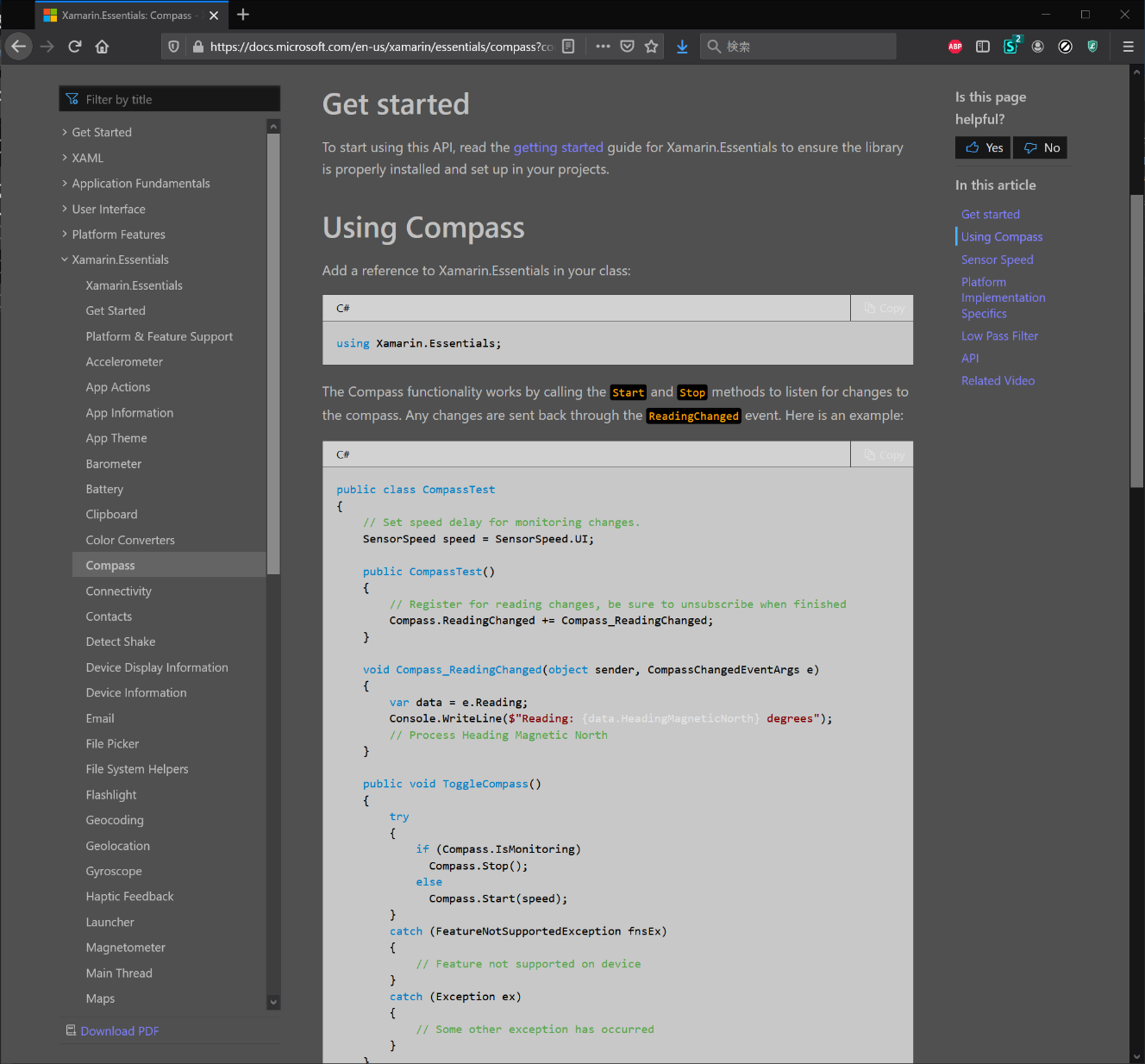Vote Yes for page helpful
This screenshot has width=1145, height=1064.
click(x=984, y=147)
